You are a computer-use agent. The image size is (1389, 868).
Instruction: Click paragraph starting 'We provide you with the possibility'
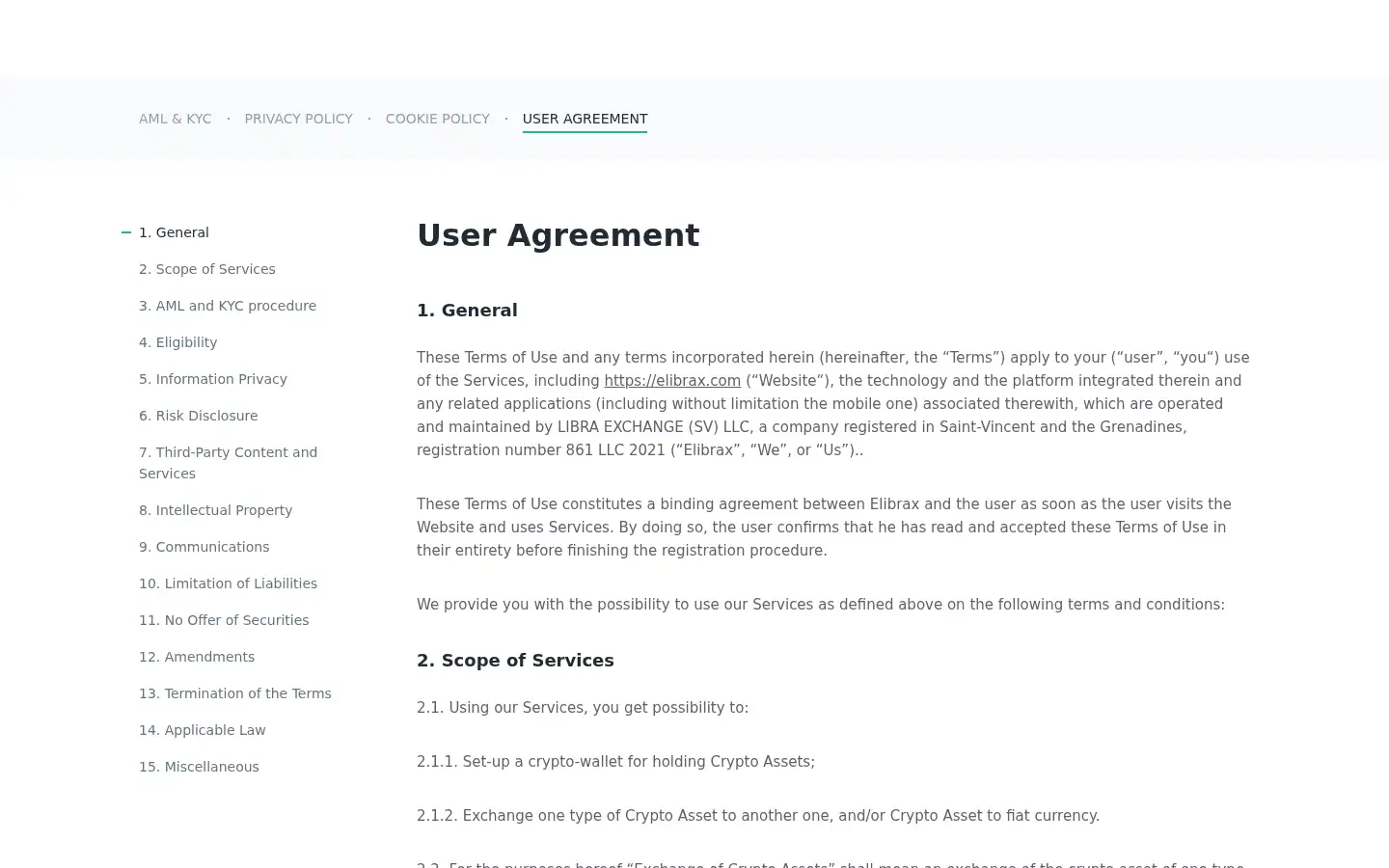point(821,605)
